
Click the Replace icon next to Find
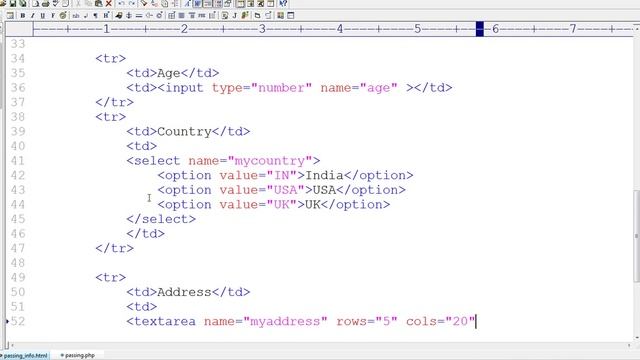click(x=154, y=3)
